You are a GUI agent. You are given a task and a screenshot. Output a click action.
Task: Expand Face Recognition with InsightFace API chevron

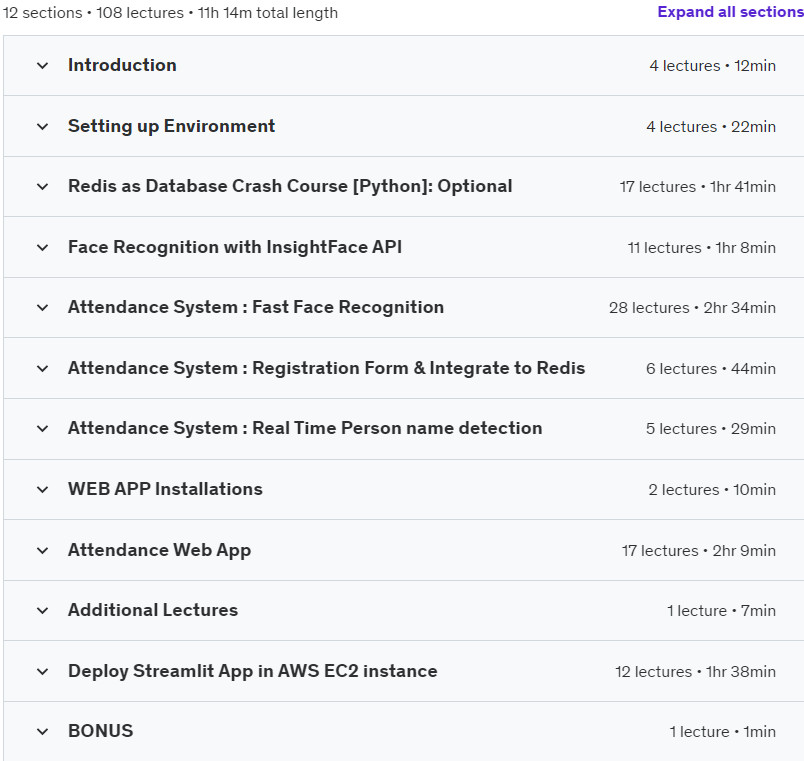pyautogui.click(x=43, y=248)
